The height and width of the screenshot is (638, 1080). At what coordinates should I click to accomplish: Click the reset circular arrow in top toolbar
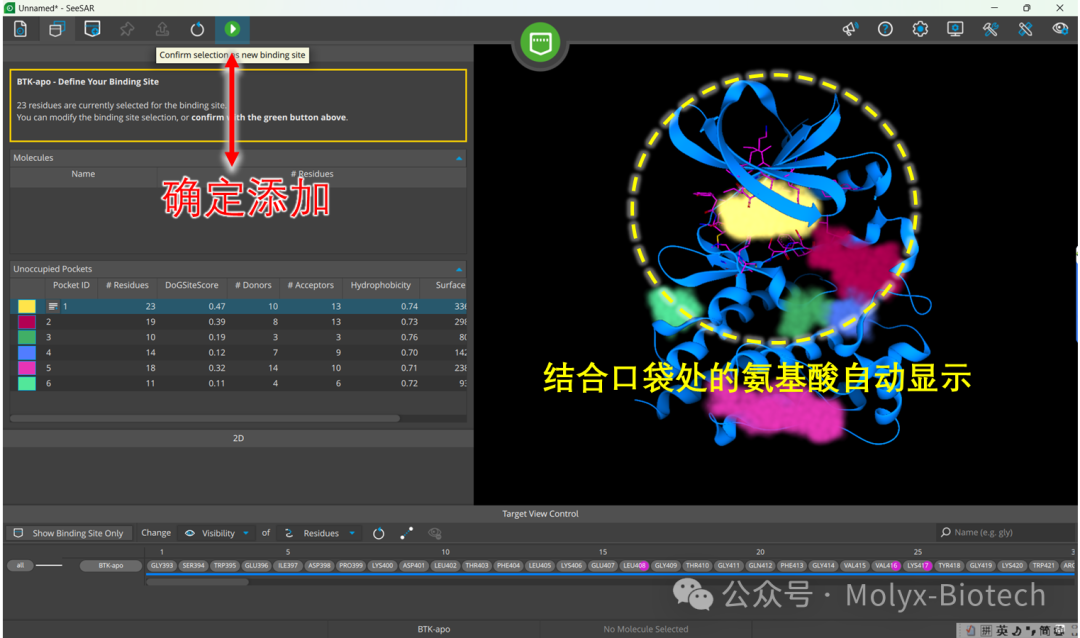197,29
